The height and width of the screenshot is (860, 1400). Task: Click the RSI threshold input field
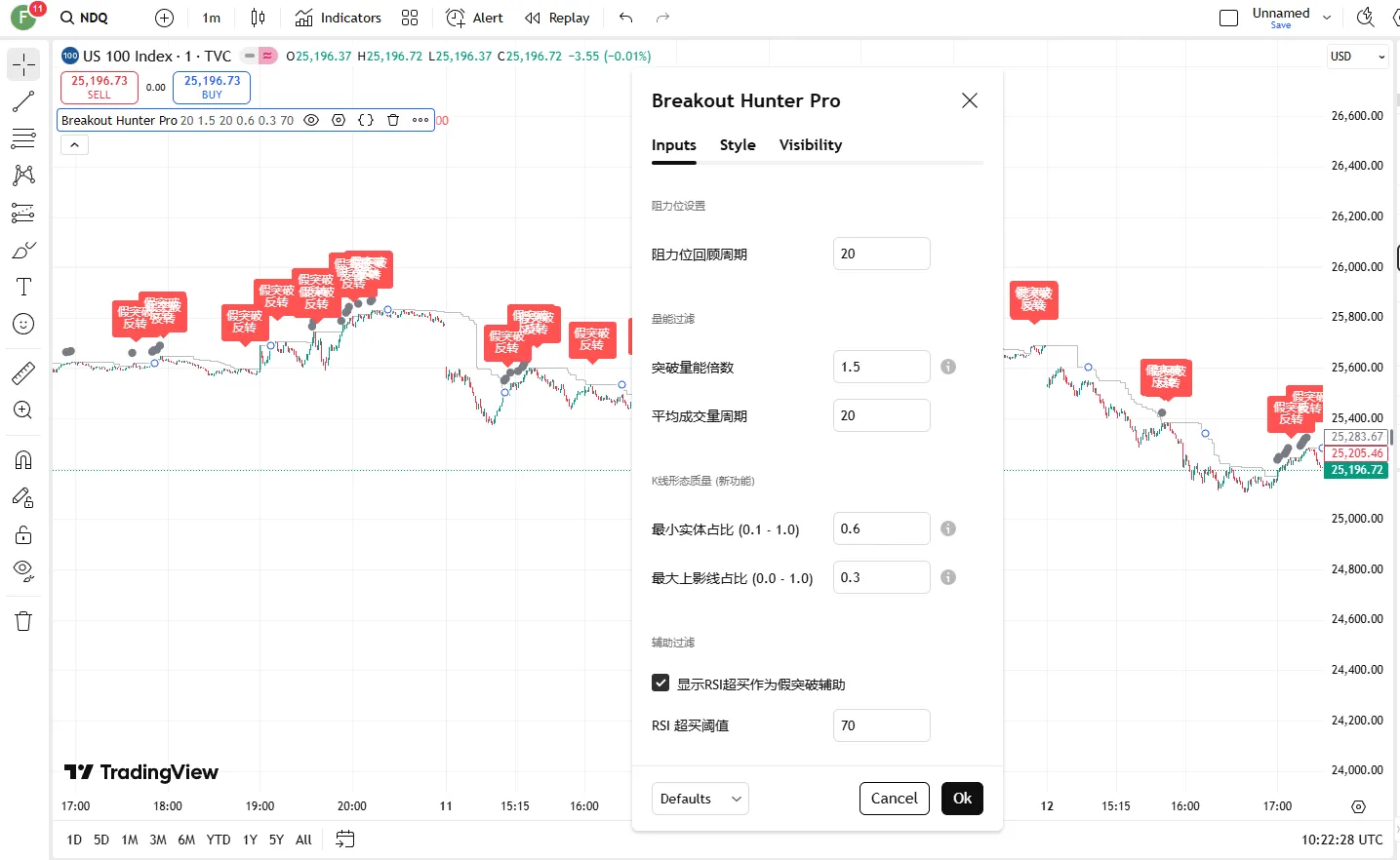tap(881, 725)
